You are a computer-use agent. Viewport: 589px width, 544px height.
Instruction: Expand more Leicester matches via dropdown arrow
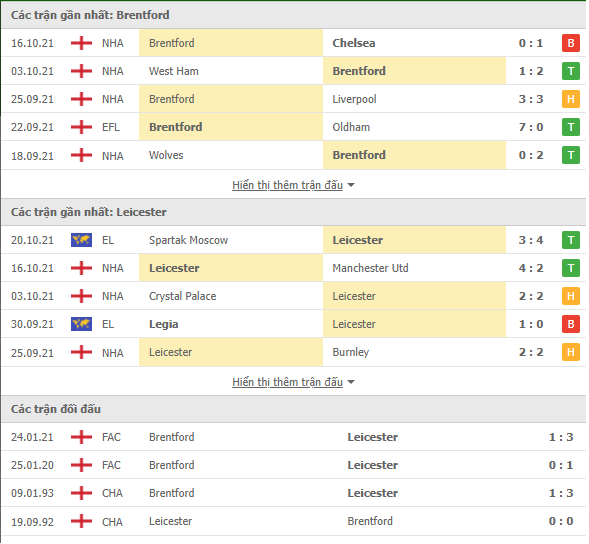[x=352, y=383]
